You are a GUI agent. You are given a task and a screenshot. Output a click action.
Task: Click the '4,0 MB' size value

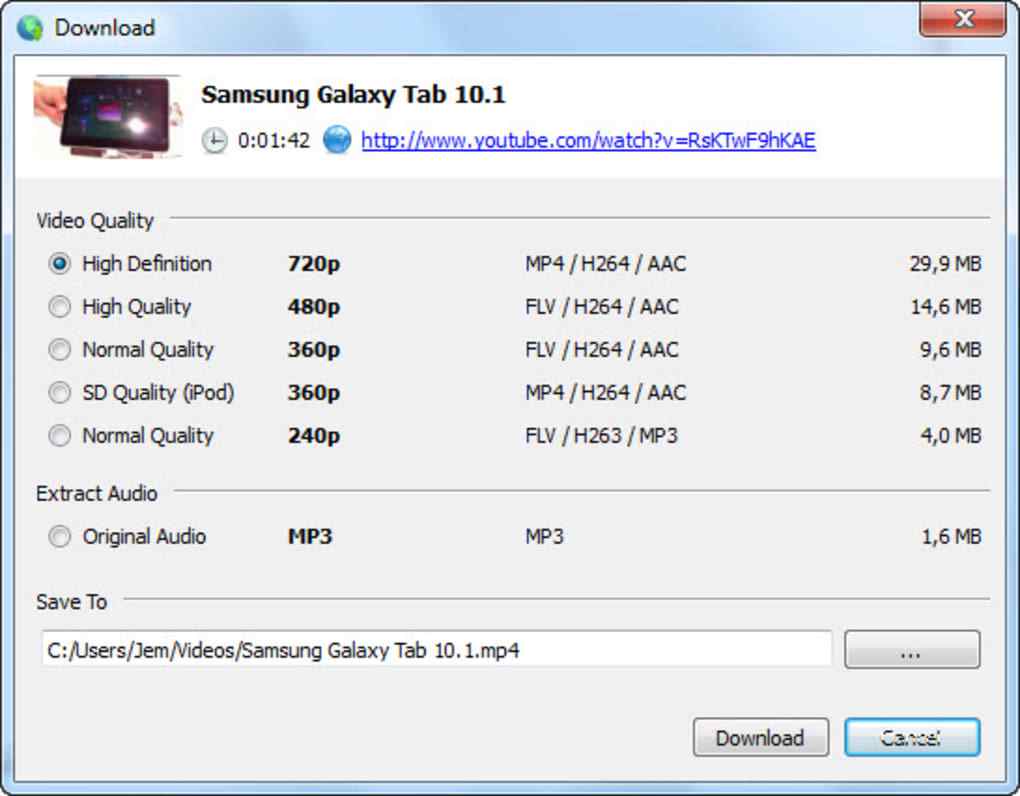[x=950, y=436]
